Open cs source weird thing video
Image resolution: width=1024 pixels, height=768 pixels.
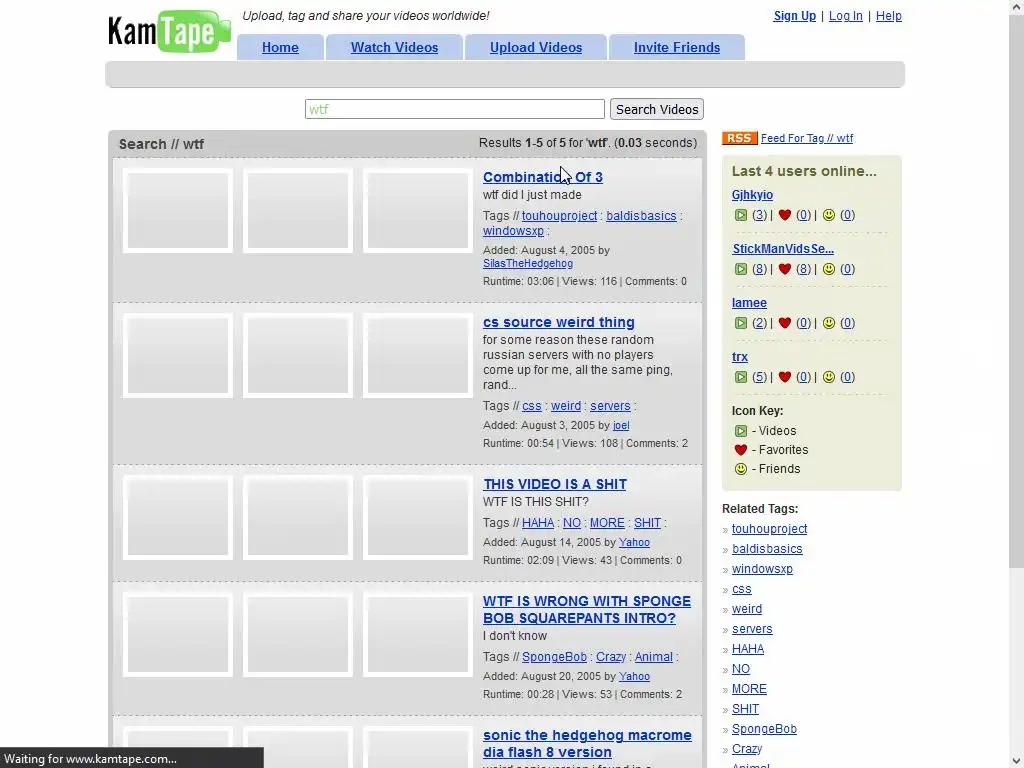pos(558,322)
